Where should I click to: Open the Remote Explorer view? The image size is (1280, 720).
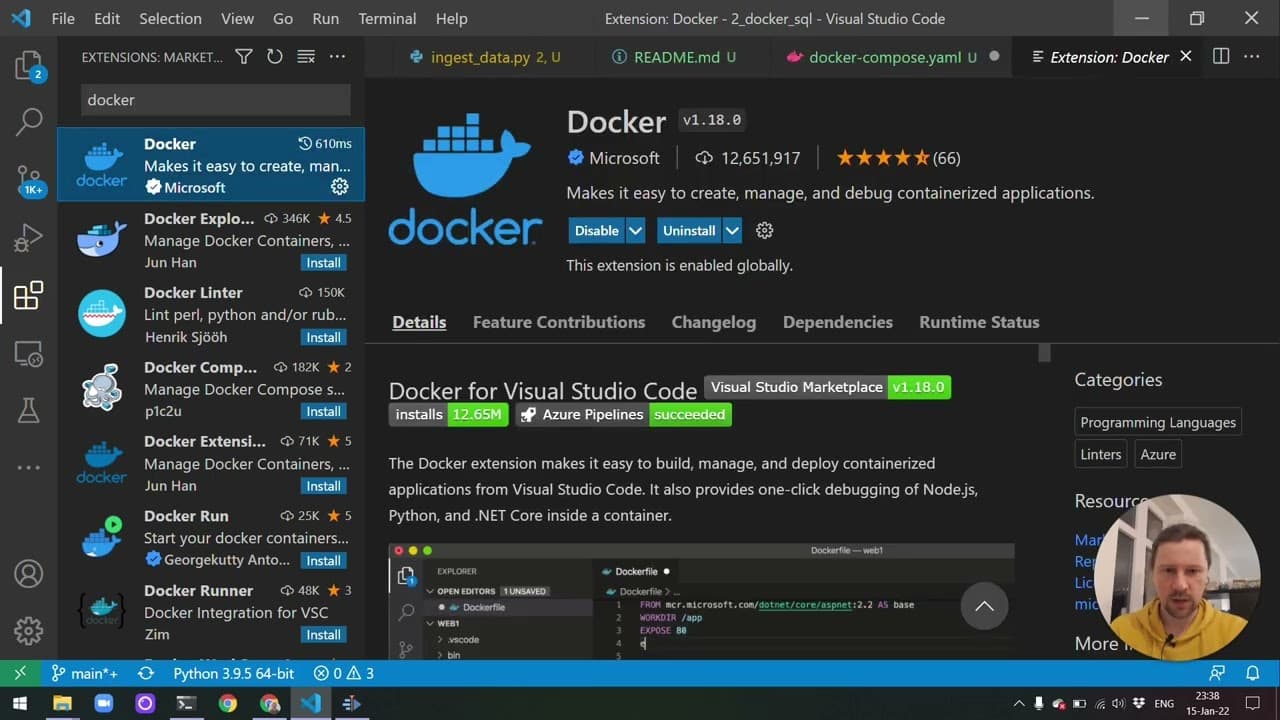28,353
